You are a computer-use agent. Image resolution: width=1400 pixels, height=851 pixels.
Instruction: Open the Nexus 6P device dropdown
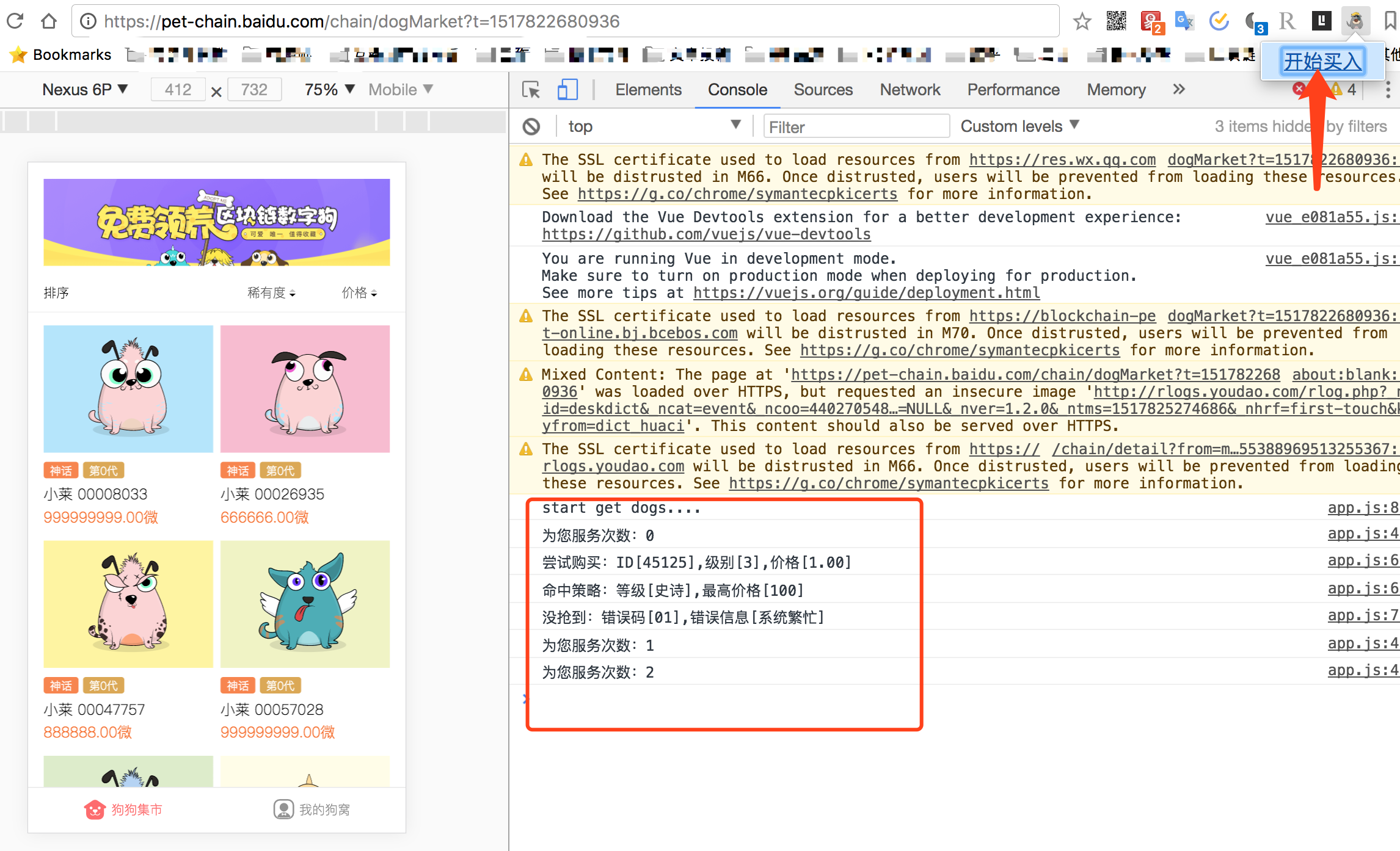pyautogui.click(x=85, y=90)
